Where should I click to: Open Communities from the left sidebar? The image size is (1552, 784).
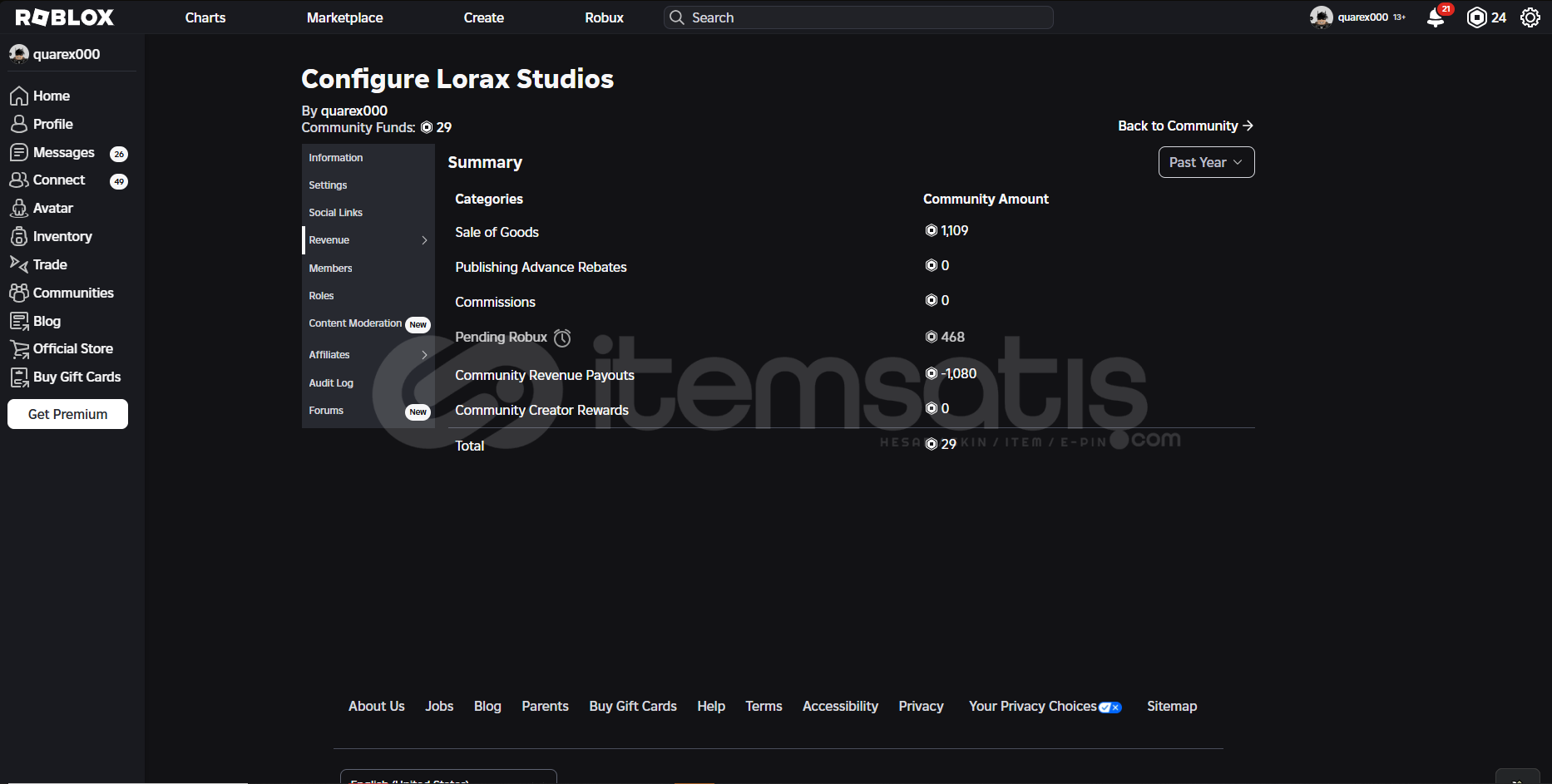click(x=72, y=293)
